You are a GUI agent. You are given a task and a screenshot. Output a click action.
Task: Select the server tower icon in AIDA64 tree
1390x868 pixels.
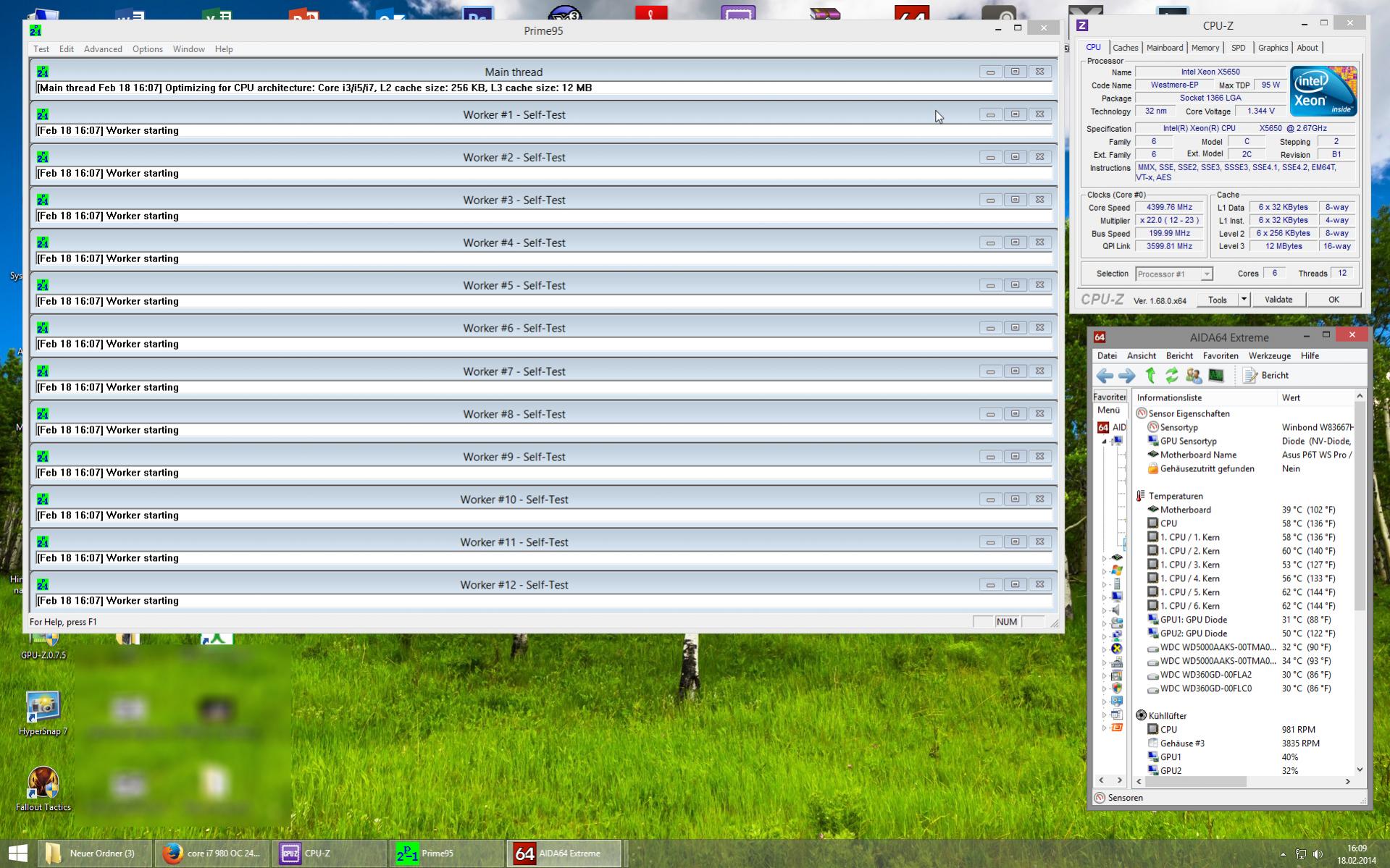1117,584
